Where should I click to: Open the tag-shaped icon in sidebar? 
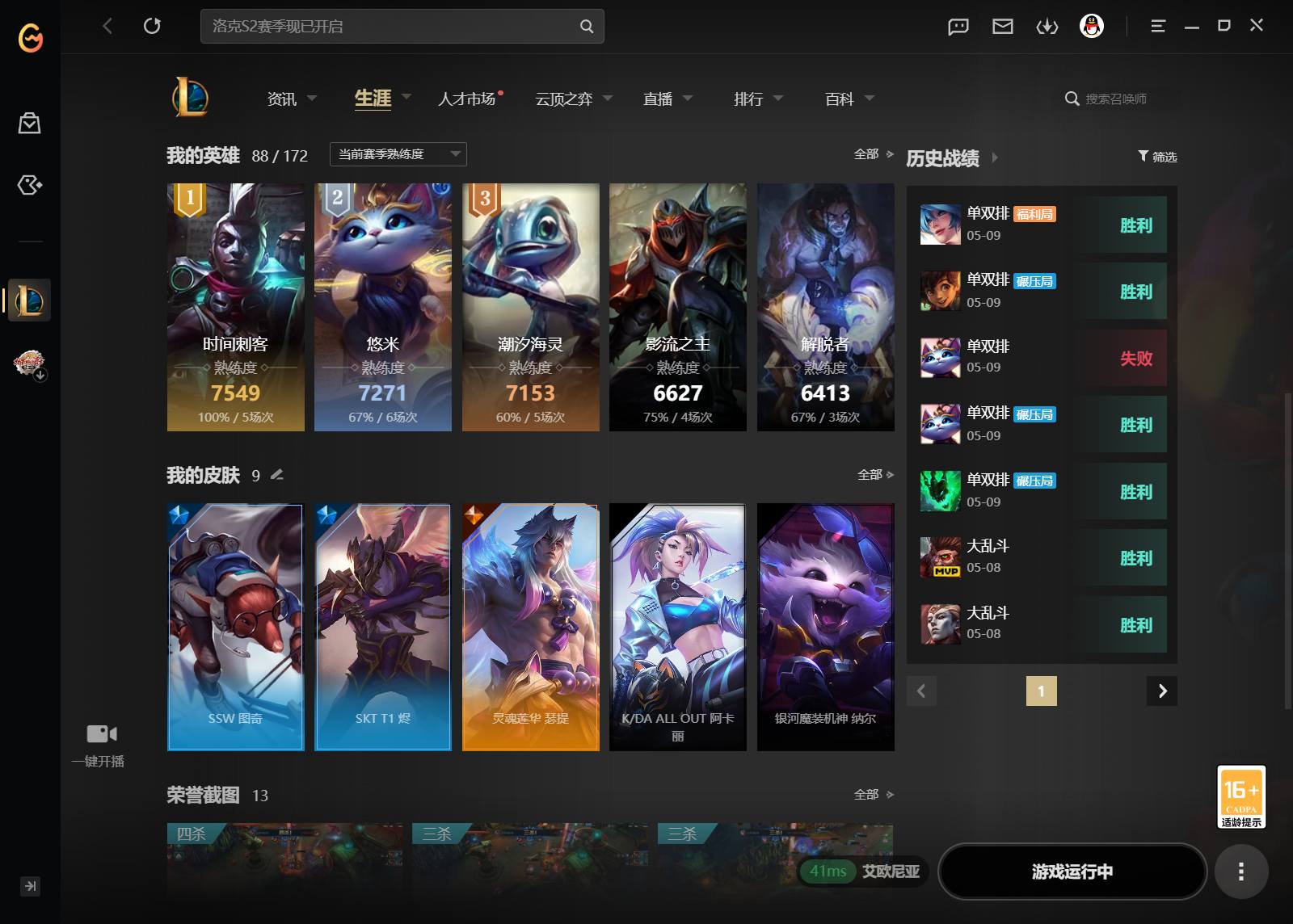[30, 185]
